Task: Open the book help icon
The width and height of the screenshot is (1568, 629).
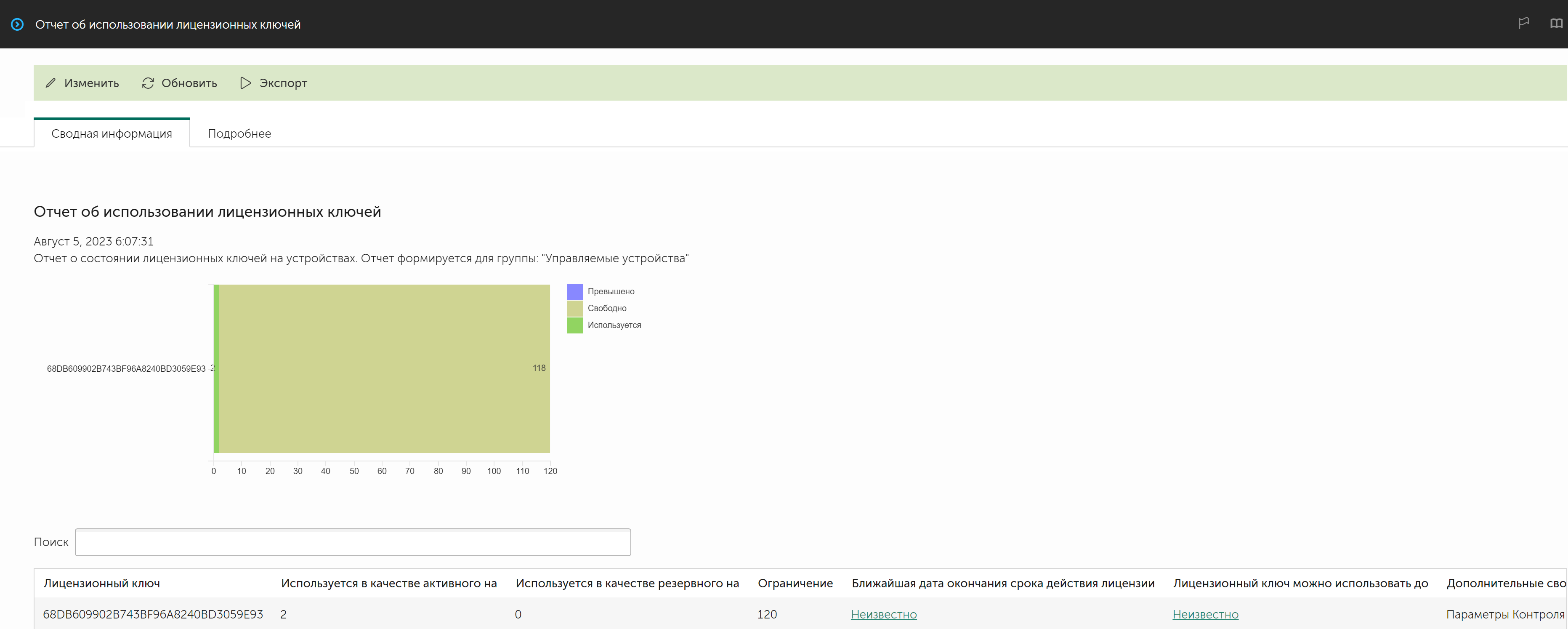Action: [x=1556, y=23]
